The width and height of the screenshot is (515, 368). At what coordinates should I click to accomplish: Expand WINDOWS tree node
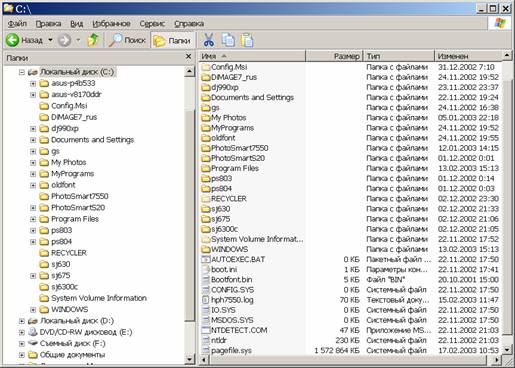(x=33, y=310)
